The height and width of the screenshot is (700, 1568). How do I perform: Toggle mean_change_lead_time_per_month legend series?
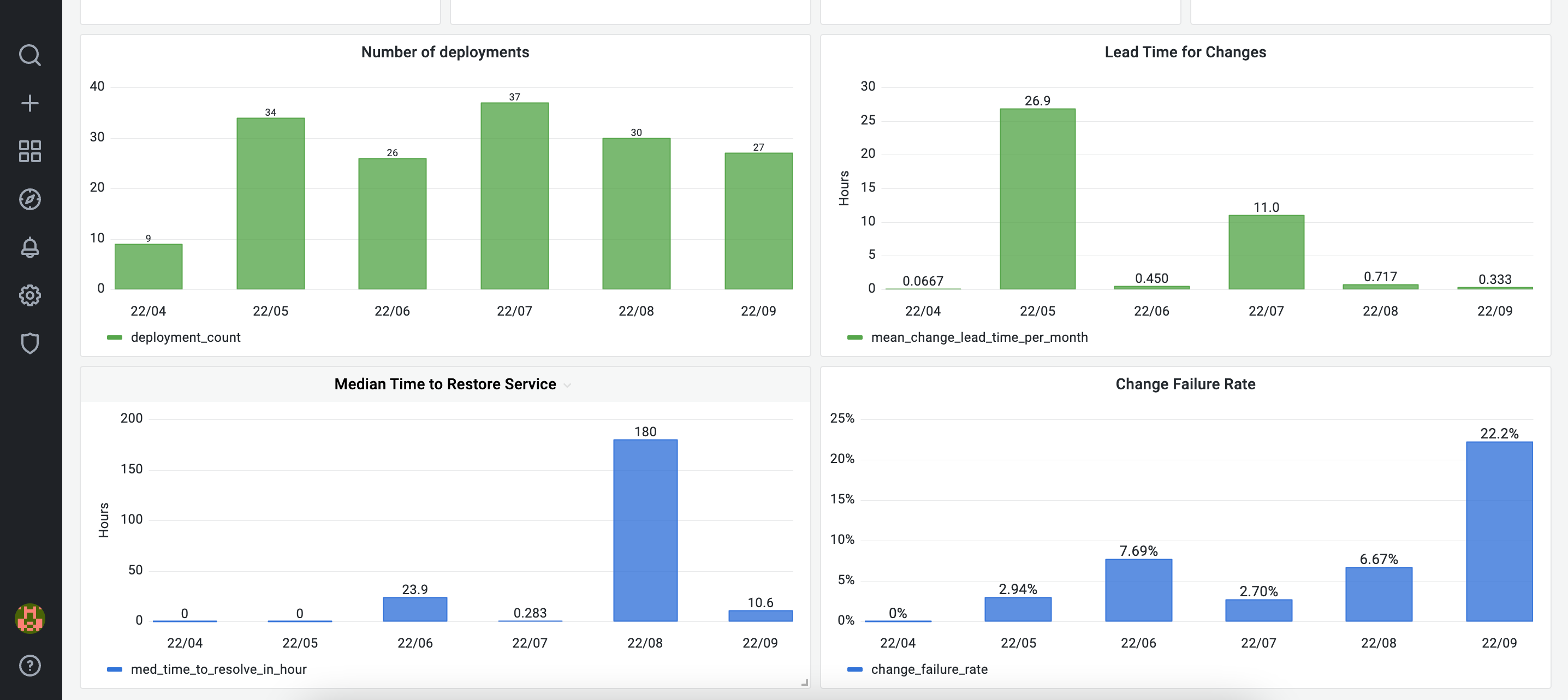(x=979, y=337)
